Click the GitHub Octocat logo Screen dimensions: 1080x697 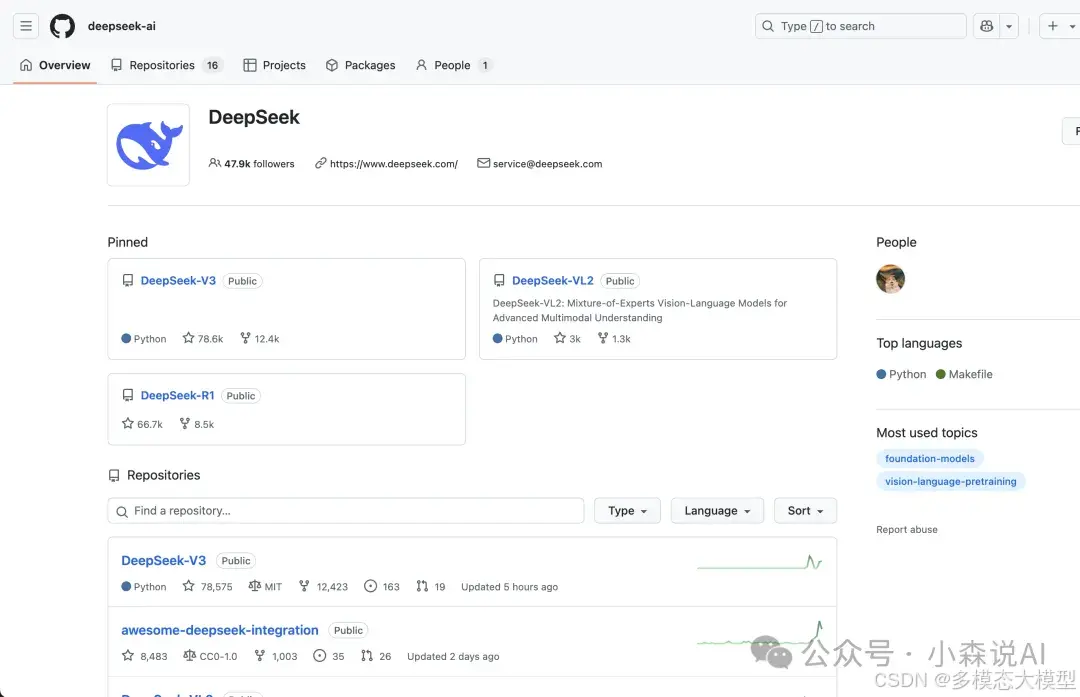[62, 26]
